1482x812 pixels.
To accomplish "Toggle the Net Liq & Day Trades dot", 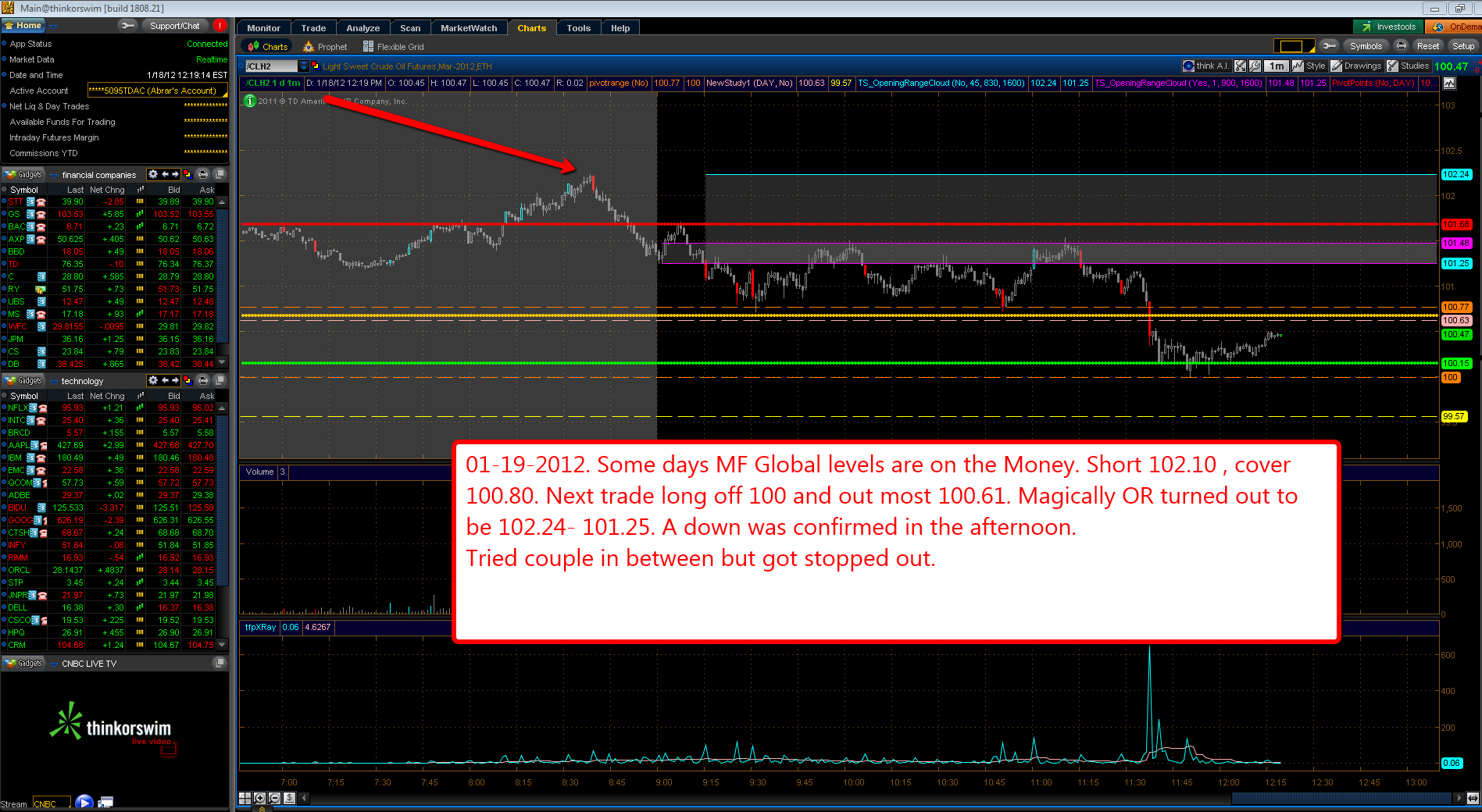I will point(5,106).
